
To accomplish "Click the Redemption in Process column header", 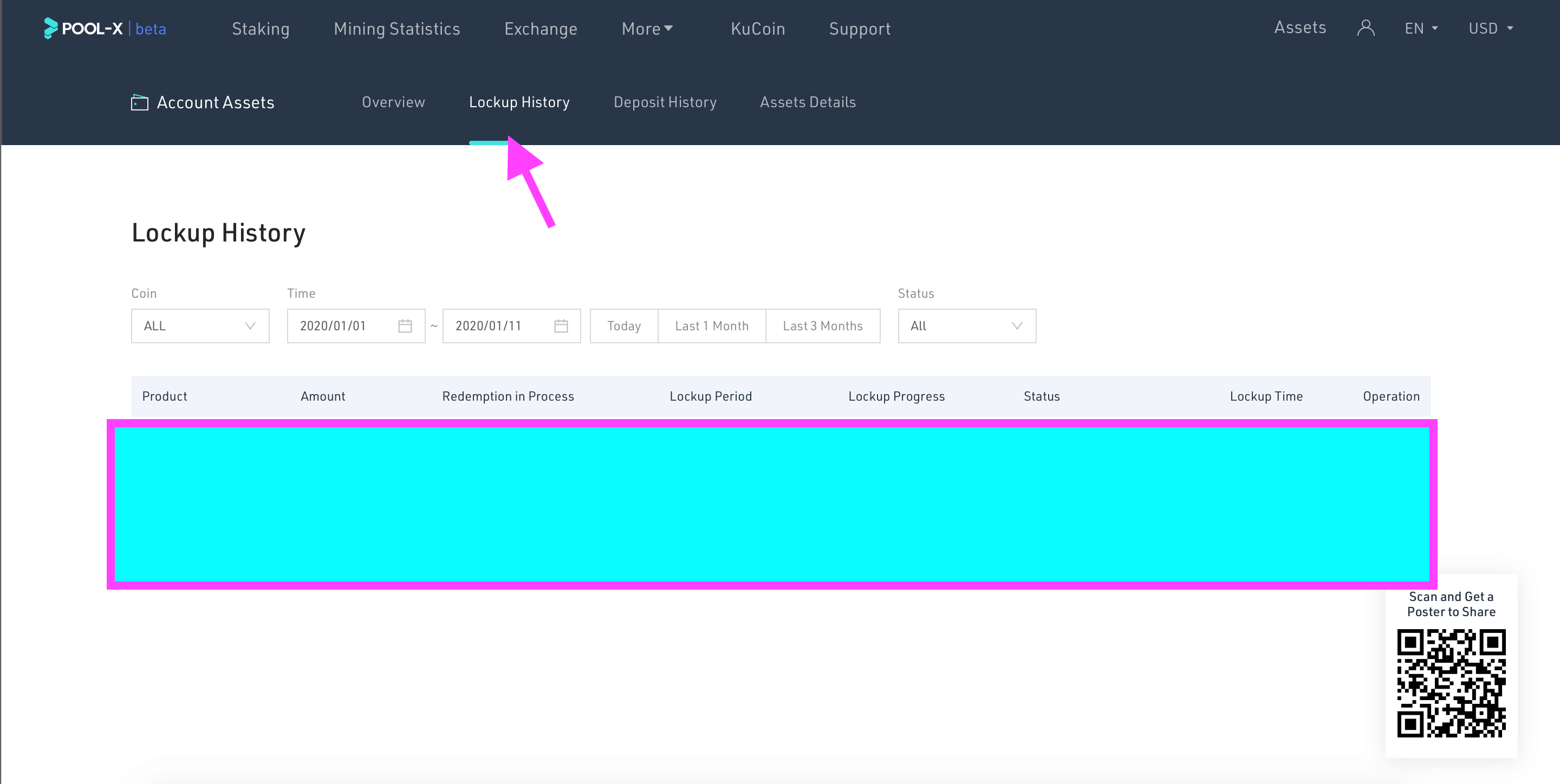I will coord(508,396).
